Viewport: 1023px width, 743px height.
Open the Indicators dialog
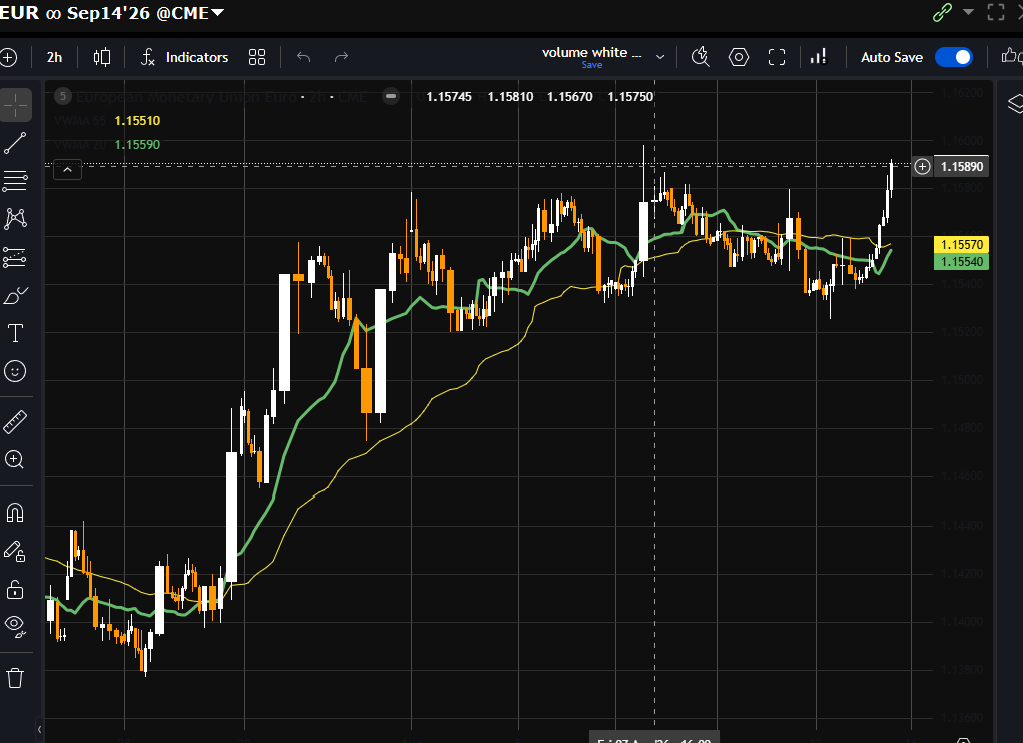(x=185, y=57)
